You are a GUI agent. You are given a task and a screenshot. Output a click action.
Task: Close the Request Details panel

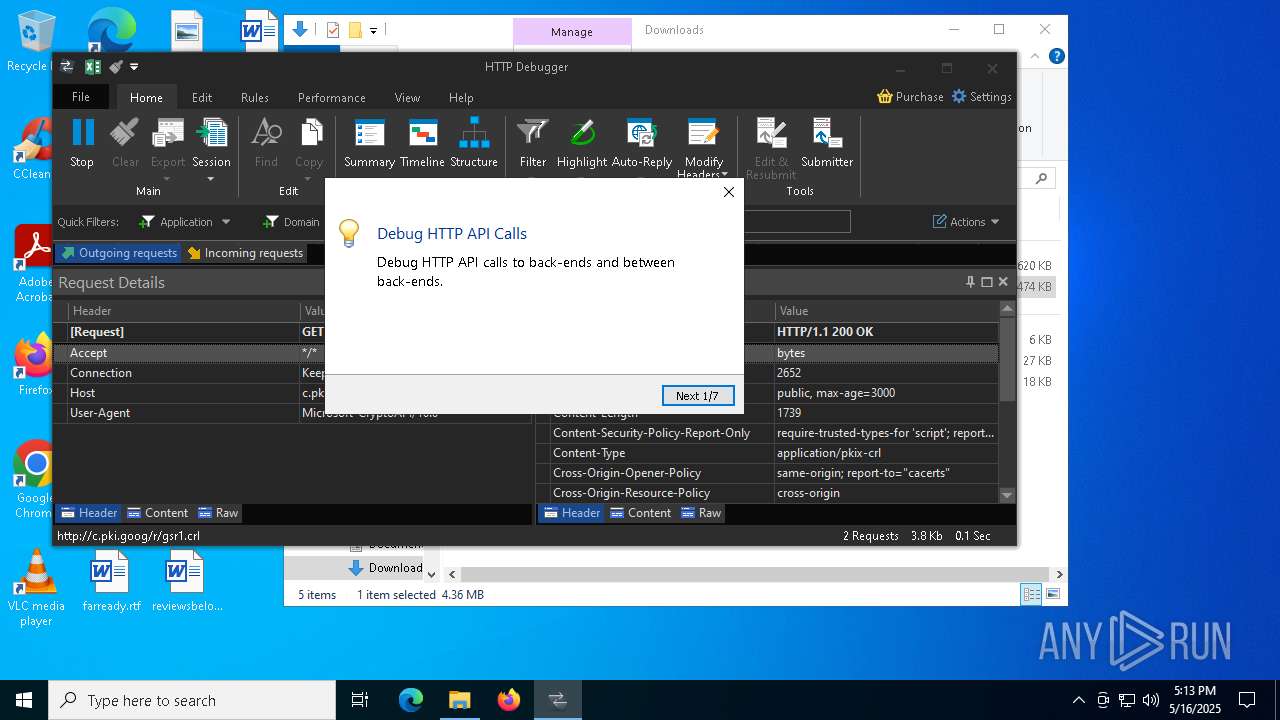coord(1003,282)
